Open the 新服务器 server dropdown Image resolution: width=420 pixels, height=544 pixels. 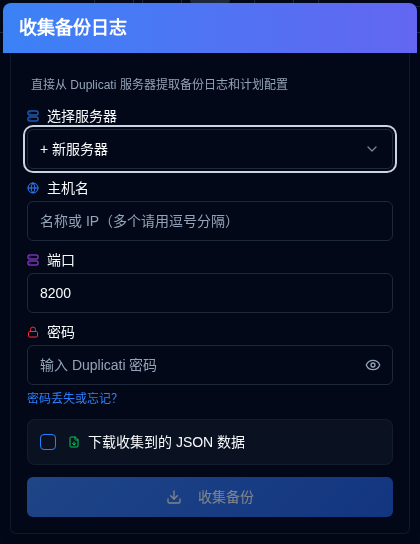point(210,149)
